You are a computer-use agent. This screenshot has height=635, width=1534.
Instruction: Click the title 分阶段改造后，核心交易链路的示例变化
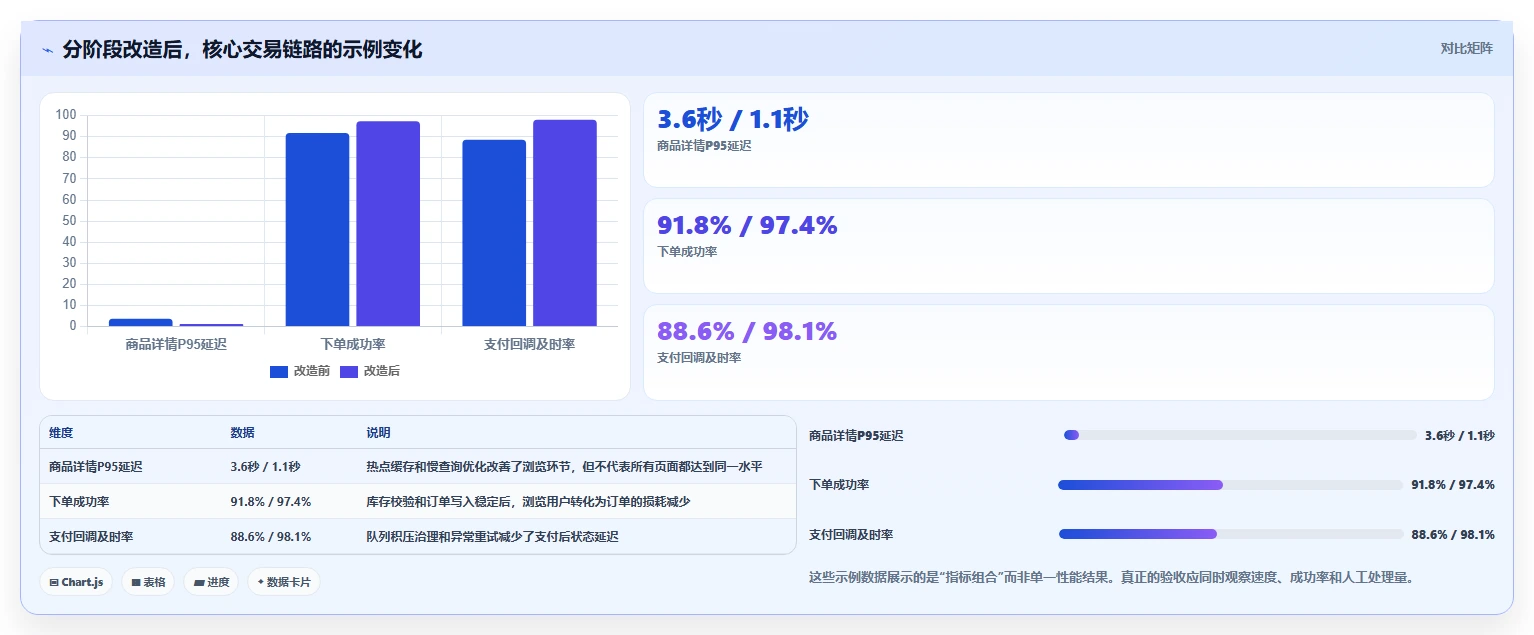(x=242, y=49)
